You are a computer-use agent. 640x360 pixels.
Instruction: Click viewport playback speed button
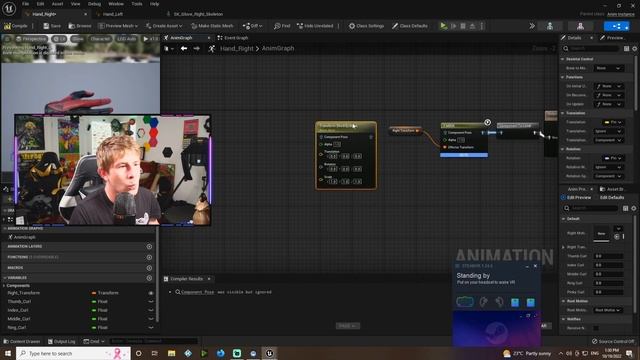coord(150,39)
